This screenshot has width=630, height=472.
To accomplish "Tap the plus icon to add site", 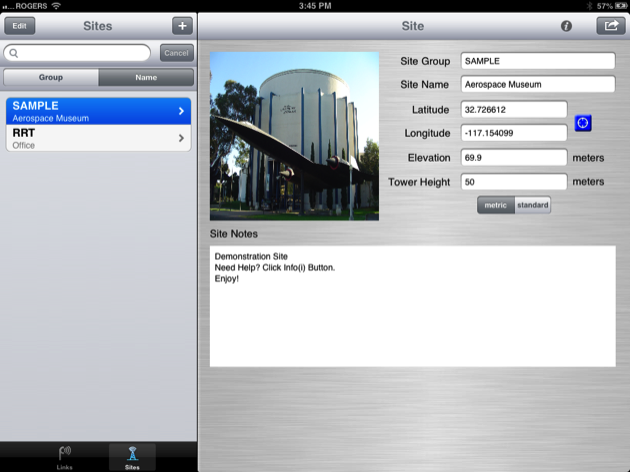I will pyautogui.click(x=182, y=26).
